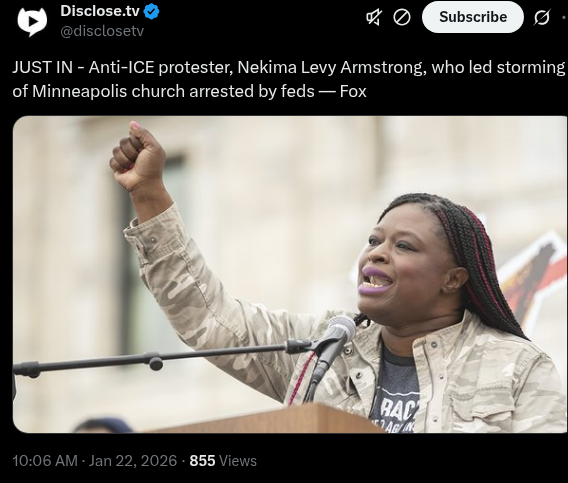View the 855 Views analytics
Image resolution: width=568 pixels, height=483 pixels.
223,461
